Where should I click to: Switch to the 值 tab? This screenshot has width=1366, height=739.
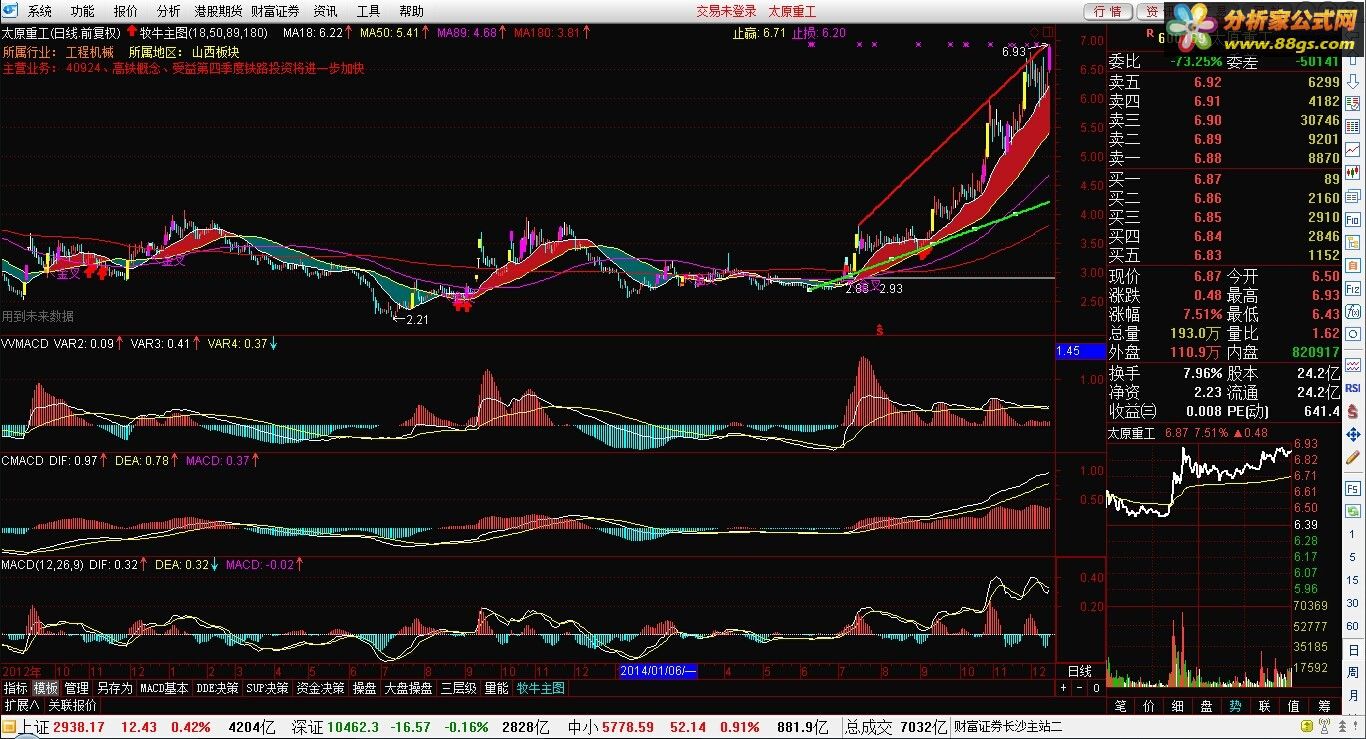click(x=1293, y=706)
